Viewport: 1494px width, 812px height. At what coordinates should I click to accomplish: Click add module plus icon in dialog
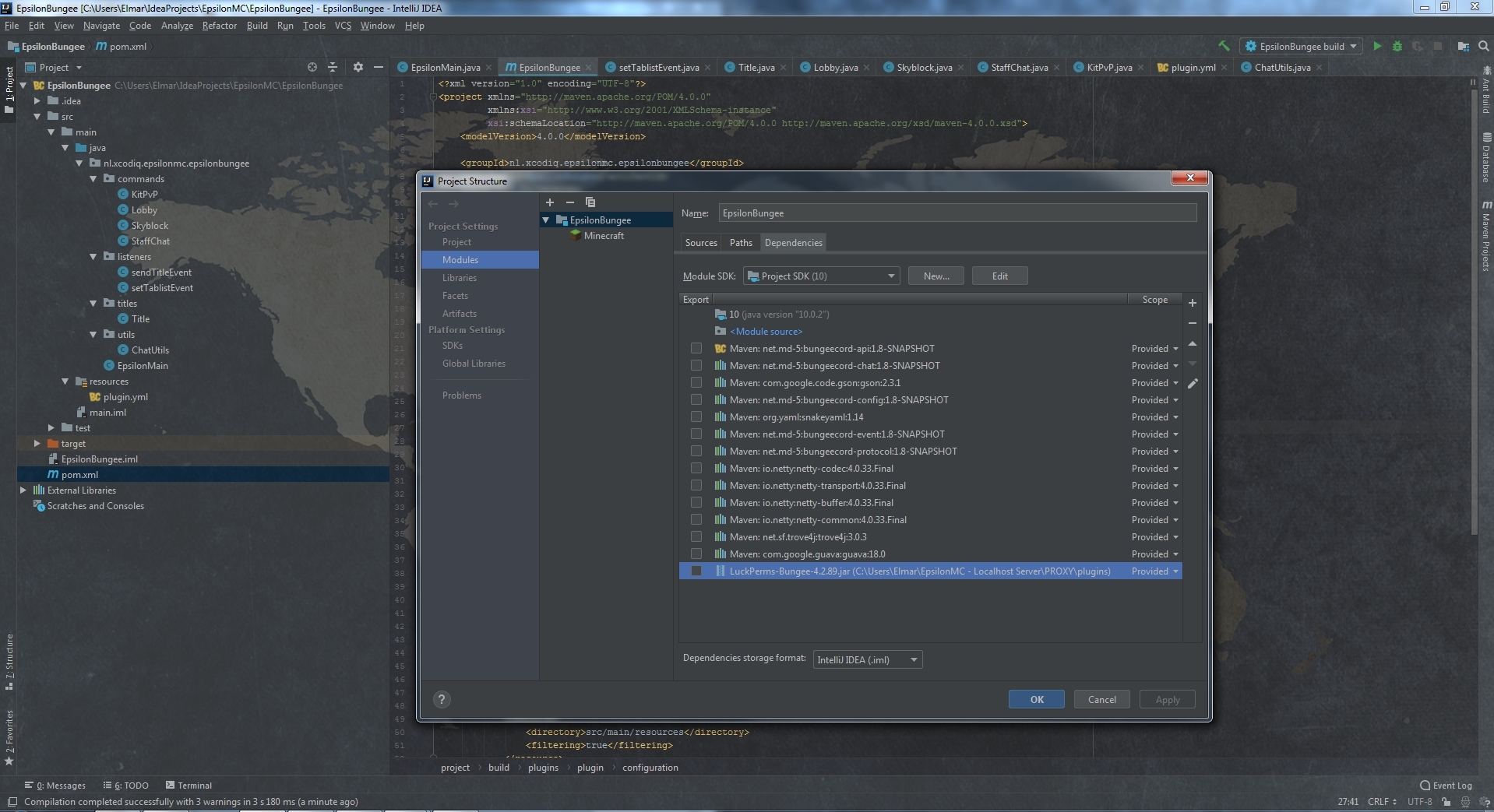point(550,202)
